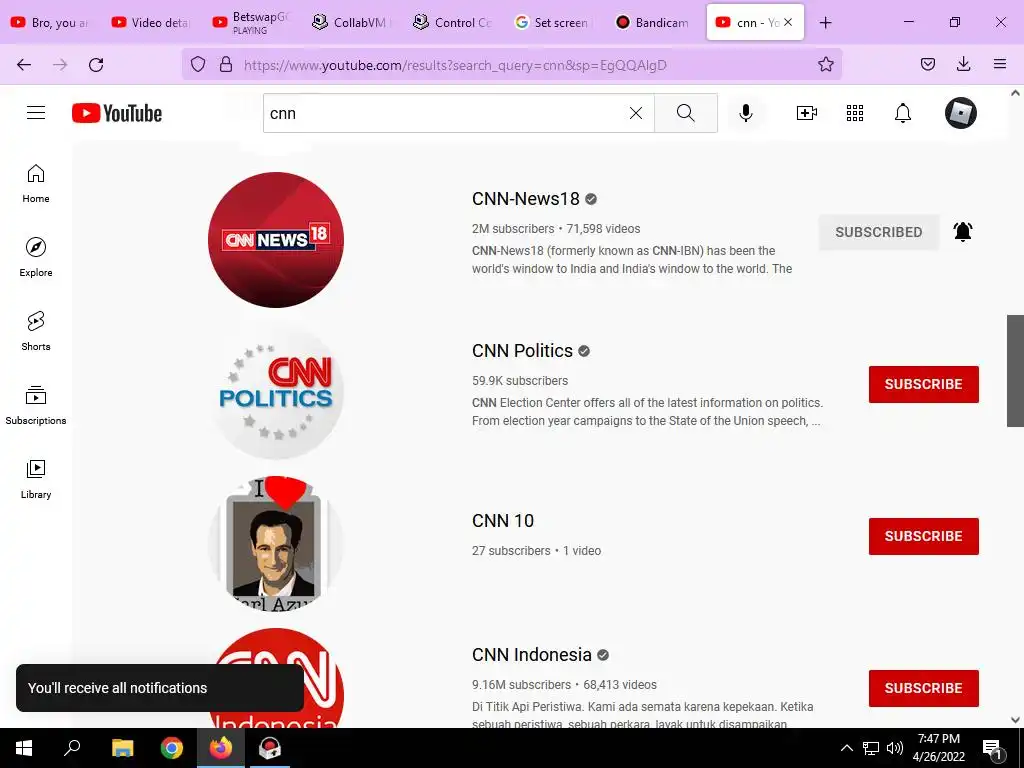Open Windows taskbar search

pyautogui.click(x=72, y=748)
